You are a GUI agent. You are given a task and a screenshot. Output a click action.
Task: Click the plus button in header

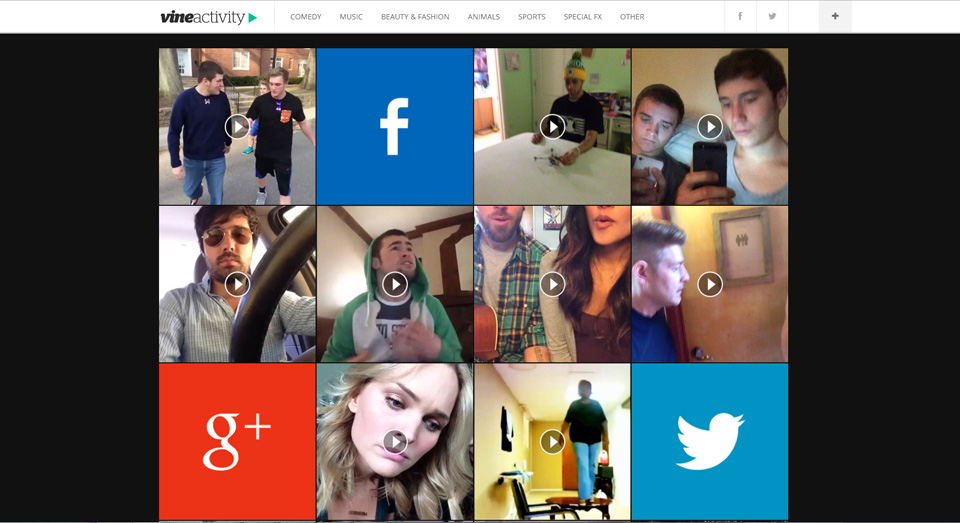835,17
